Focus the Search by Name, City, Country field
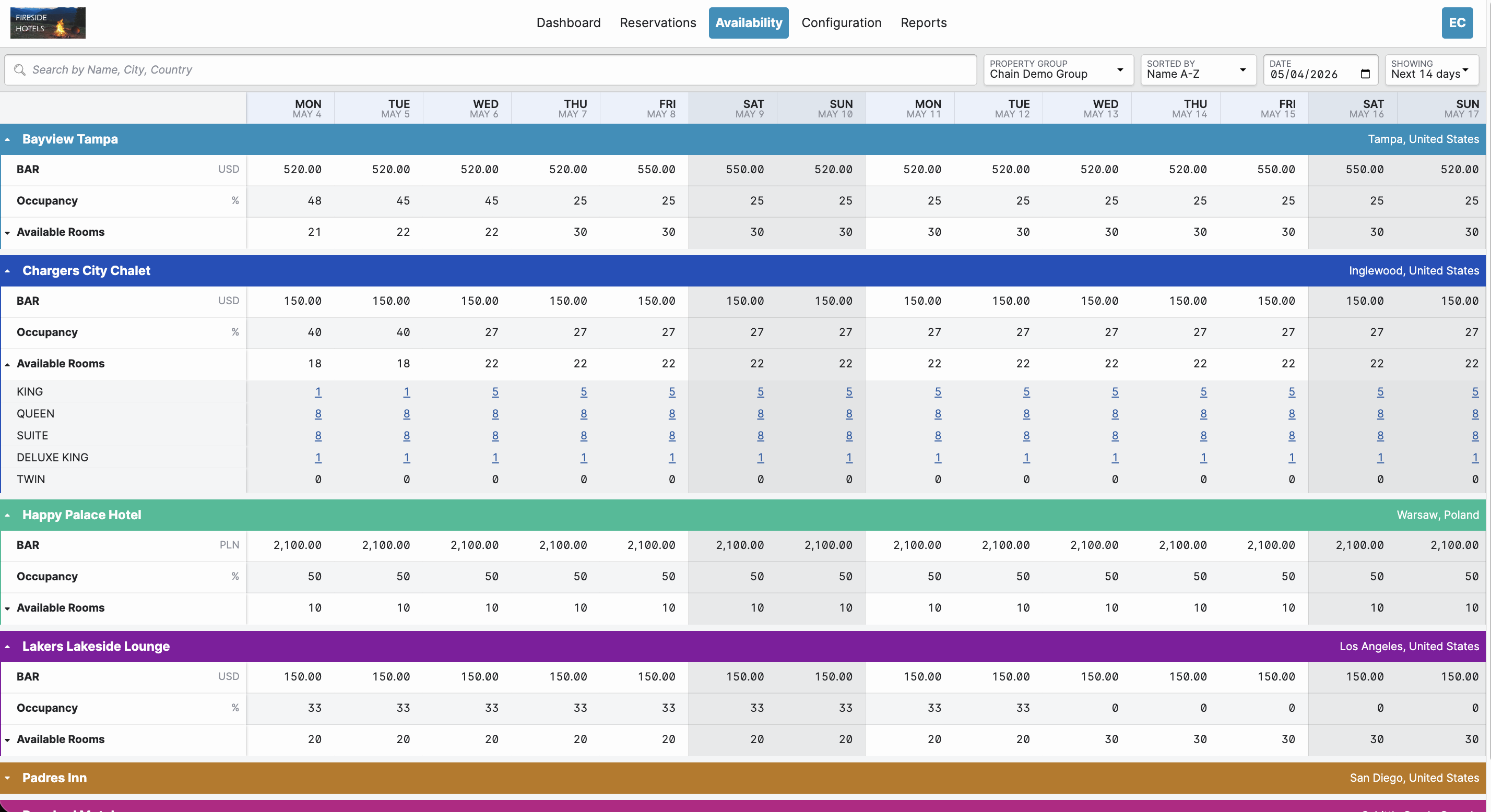This screenshot has width=1491, height=812. click(491, 70)
